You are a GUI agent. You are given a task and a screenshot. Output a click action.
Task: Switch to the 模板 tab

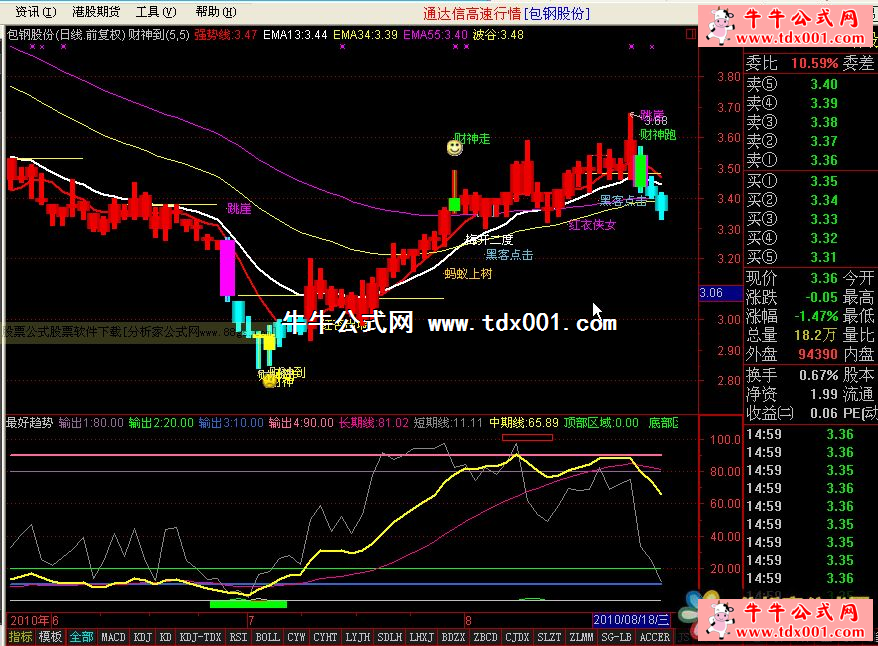click(50, 637)
